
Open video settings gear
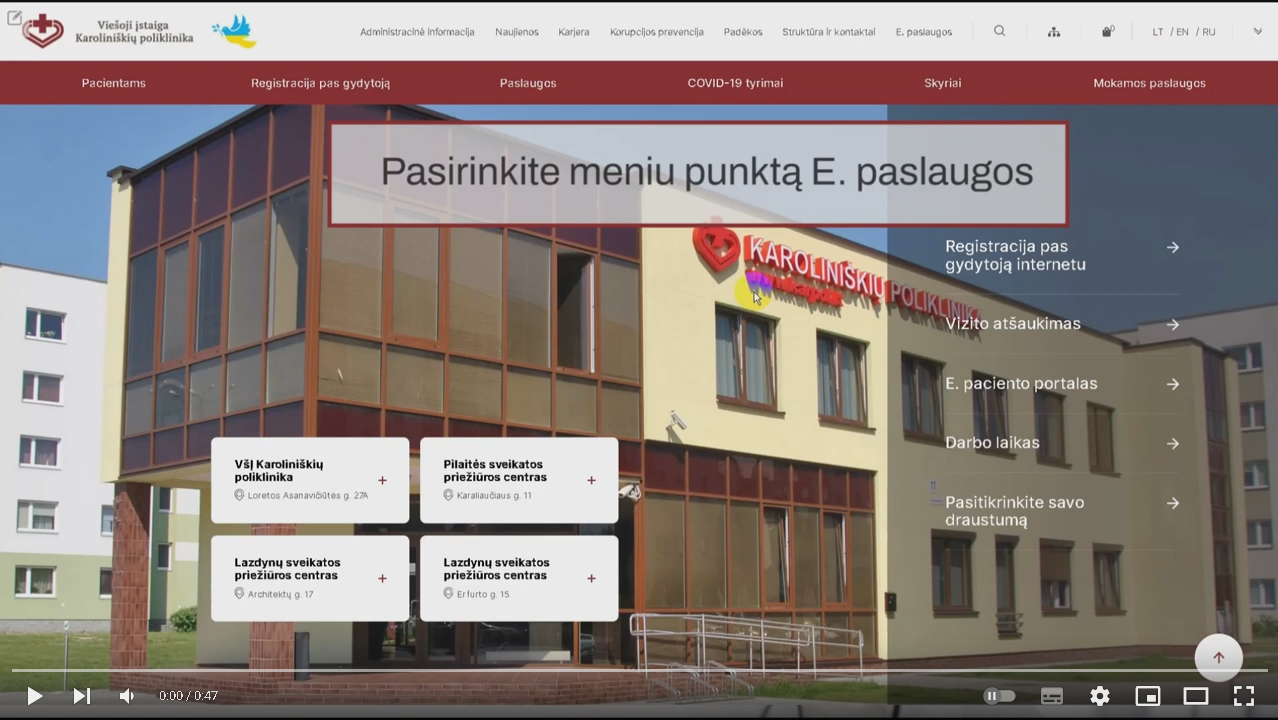click(x=1100, y=696)
